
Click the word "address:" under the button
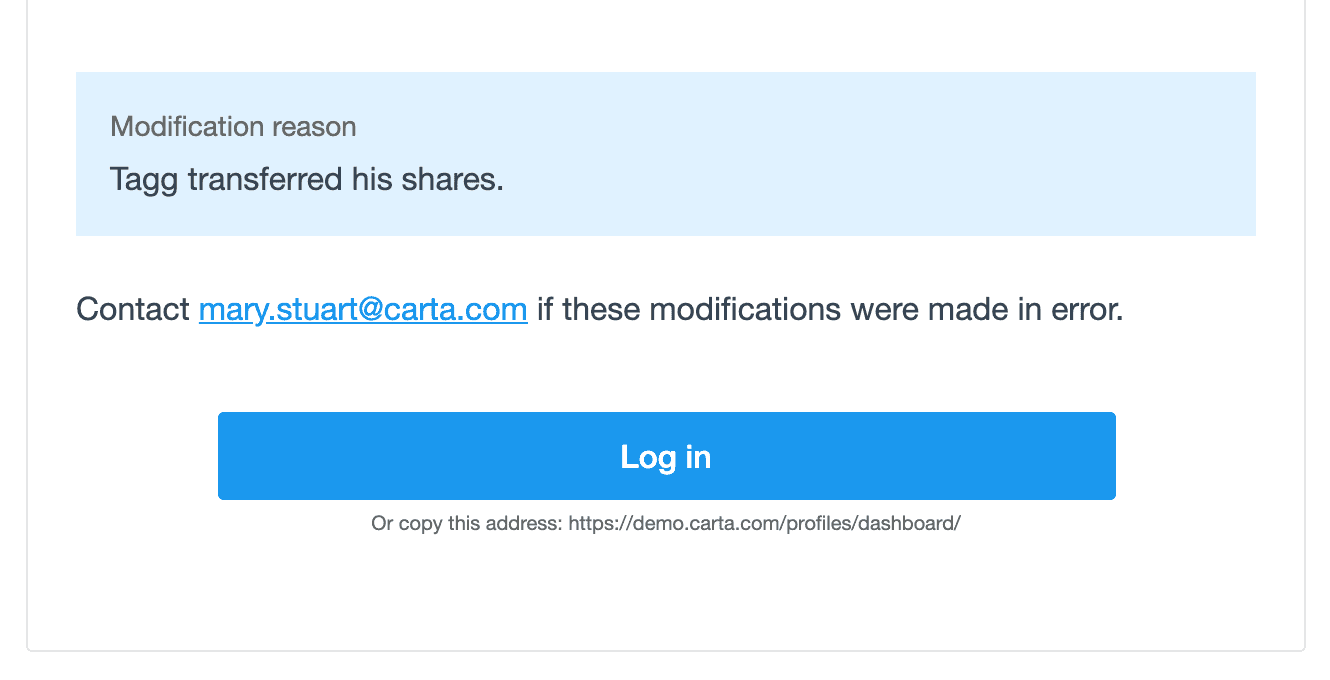(527, 523)
